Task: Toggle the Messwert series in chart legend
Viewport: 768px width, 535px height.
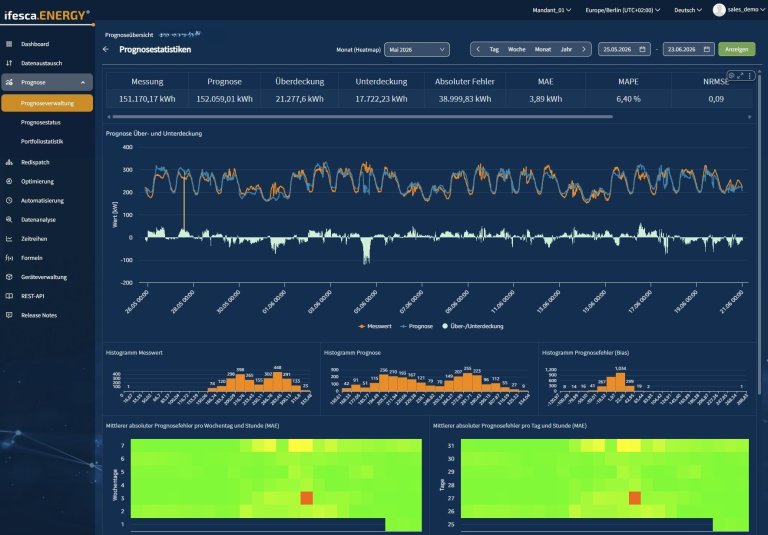Action: click(x=375, y=326)
